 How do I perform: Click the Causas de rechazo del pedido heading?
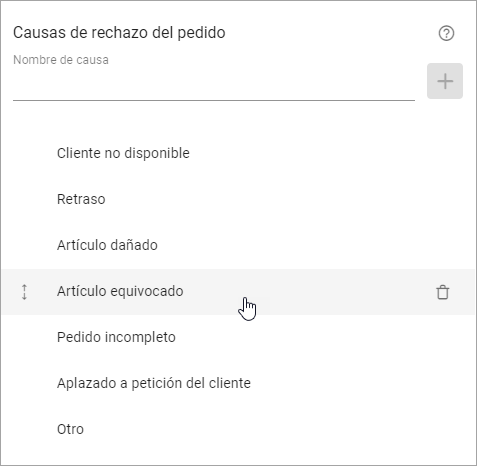tap(119, 33)
